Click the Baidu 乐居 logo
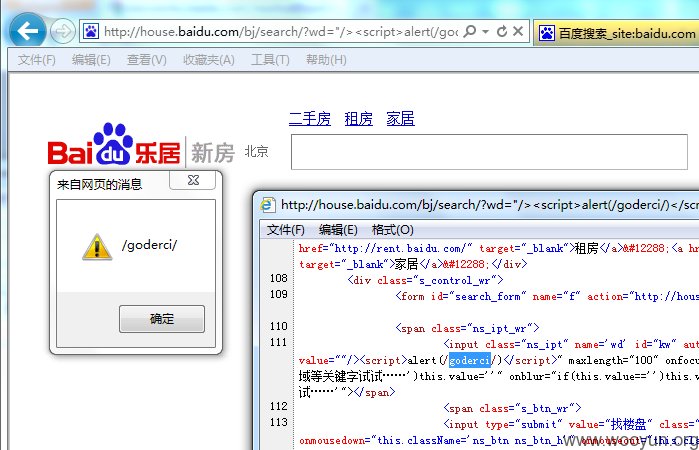Image resolution: width=699 pixels, height=450 pixels. [x=114, y=144]
